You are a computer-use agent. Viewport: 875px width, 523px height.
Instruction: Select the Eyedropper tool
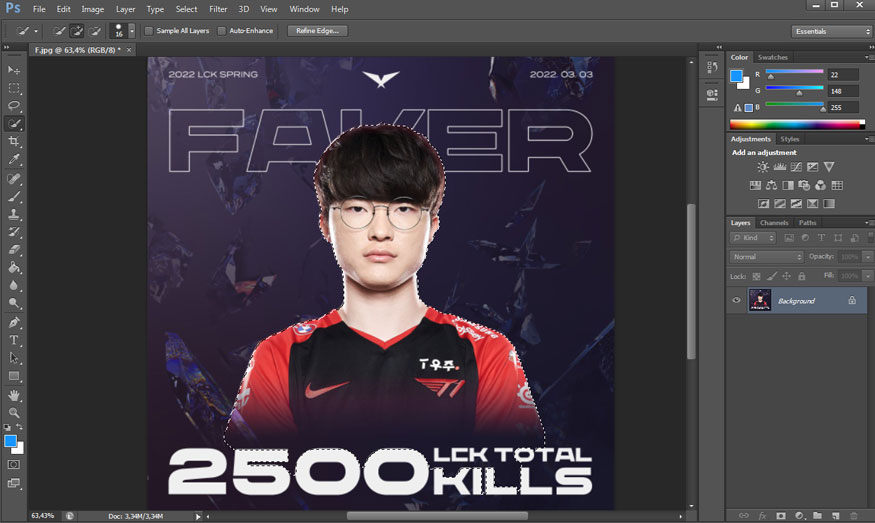[x=14, y=159]
